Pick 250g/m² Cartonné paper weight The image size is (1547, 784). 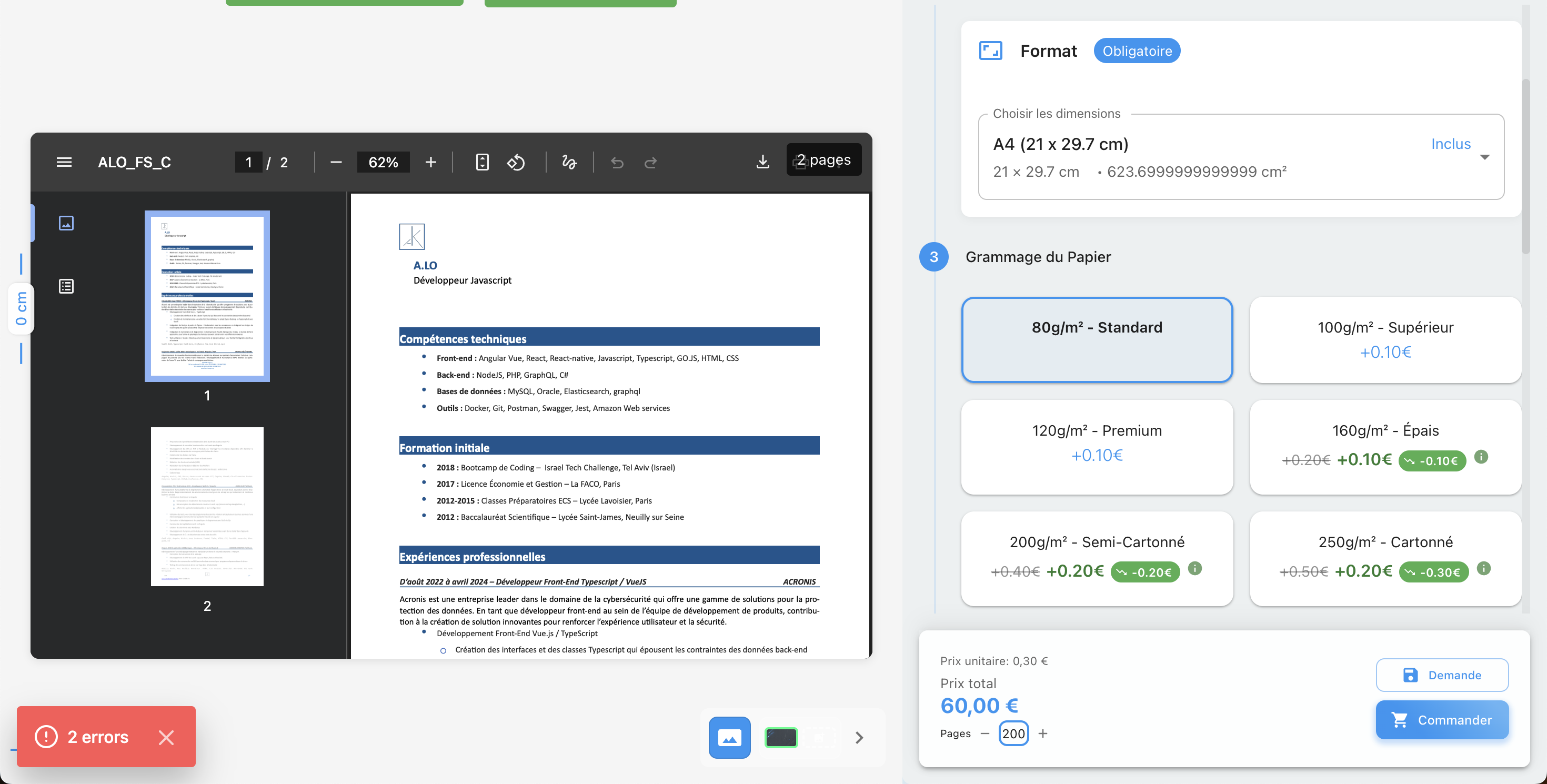1384,558
